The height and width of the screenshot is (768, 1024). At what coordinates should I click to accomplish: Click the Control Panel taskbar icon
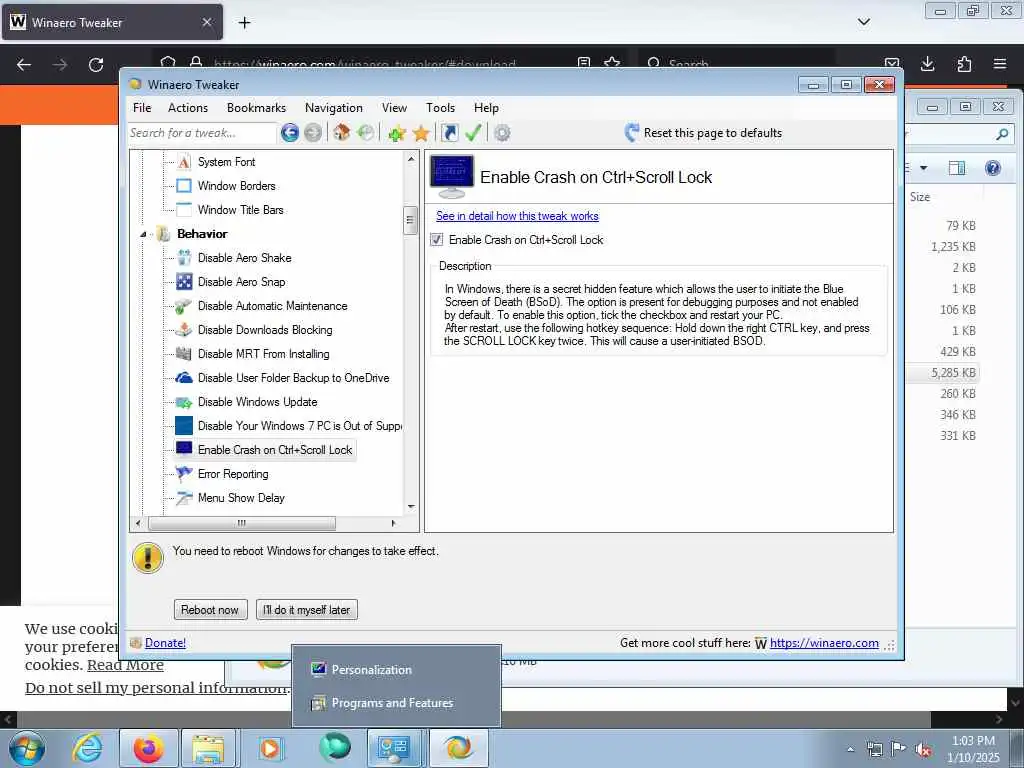[x=396, y=748]
